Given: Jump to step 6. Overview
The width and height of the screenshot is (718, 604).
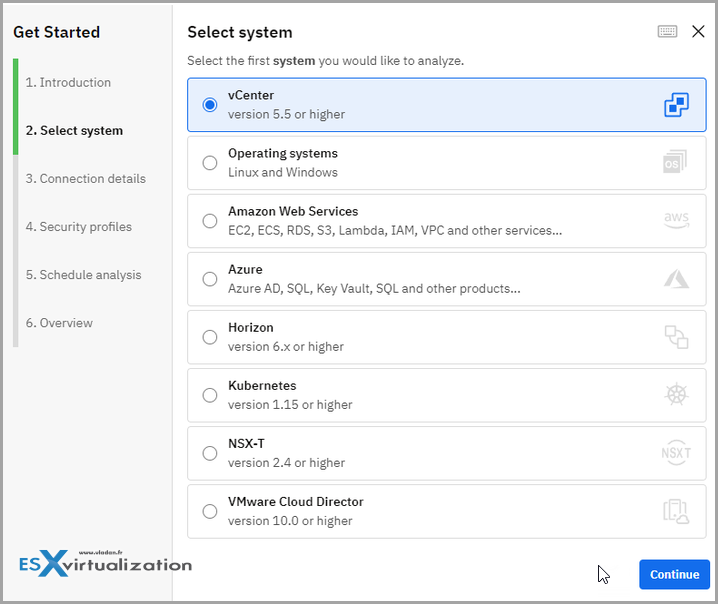Looking at the screenshot, I should (x=59, y=323).
